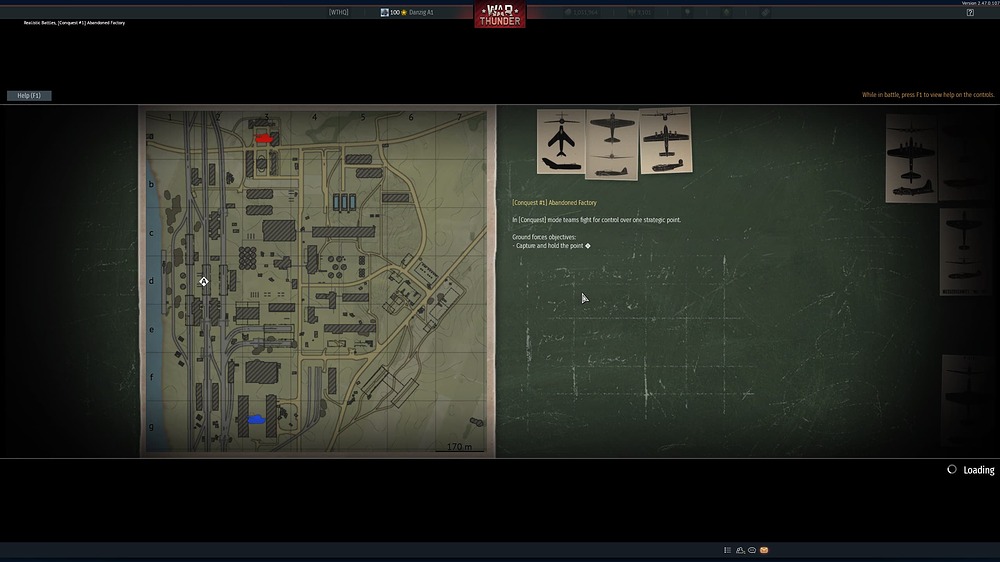Click the Realistic Battles mission header text
Screen dimensions: 1000x562
[74, 22]
